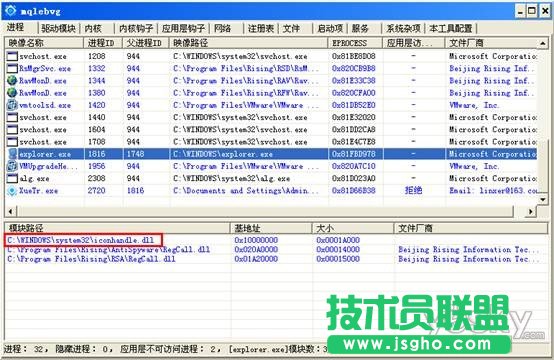The width and height of the screenshot is (554, 360).
Task: Click the explorer.exe process icon
Action: pos(12,154)
